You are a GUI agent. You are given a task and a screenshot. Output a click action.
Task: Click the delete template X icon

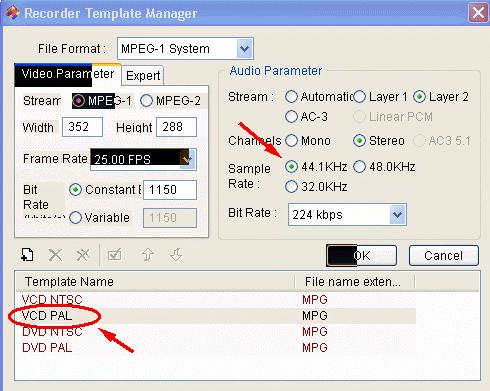pos(55,255)
